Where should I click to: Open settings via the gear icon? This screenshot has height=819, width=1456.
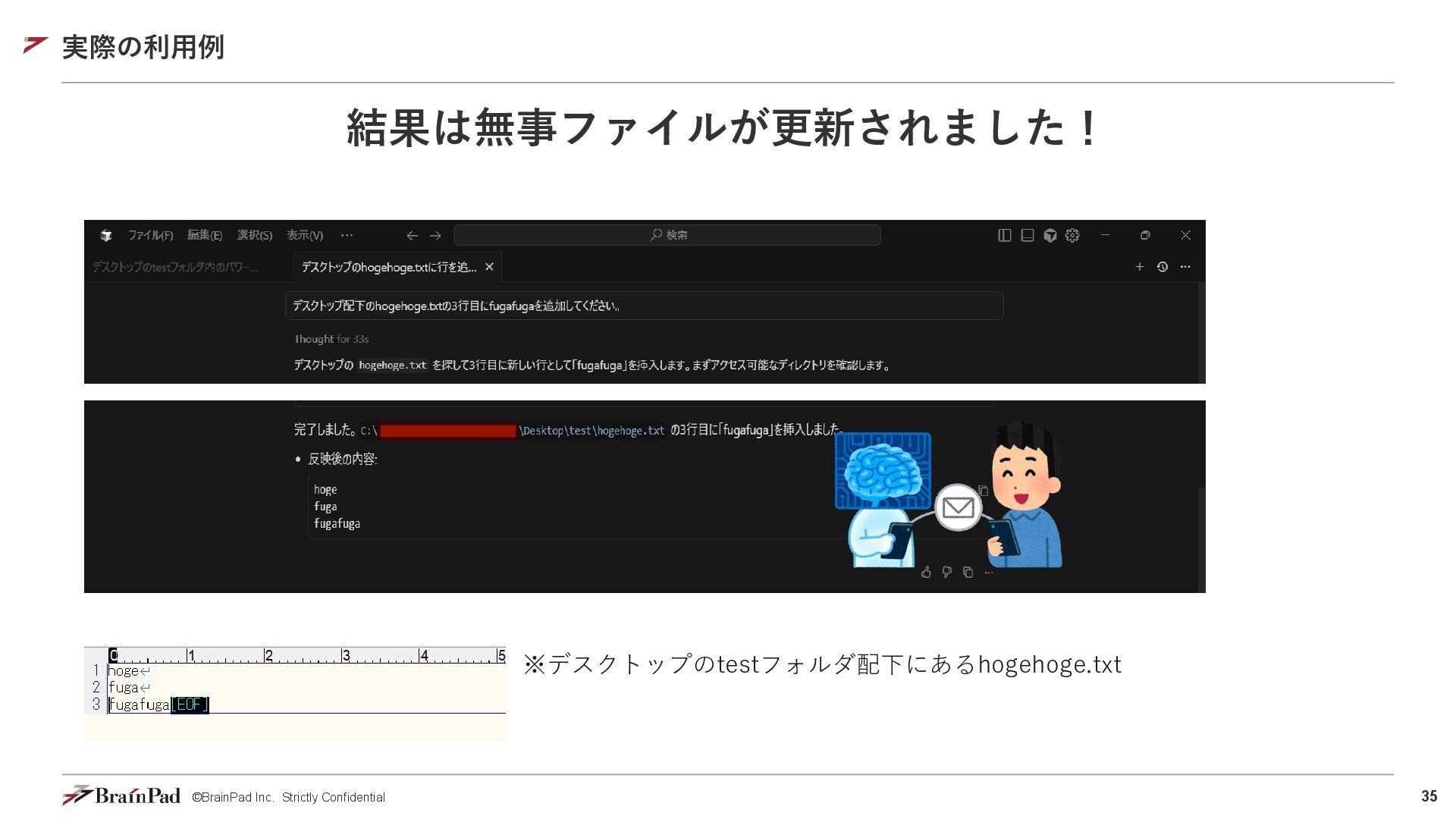[x=1072, y=235]
